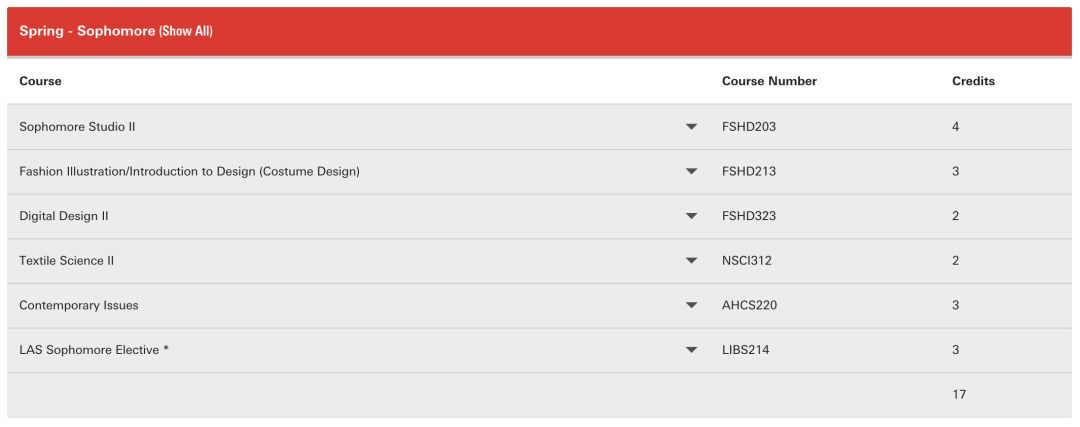Expand the LAS Sophomore Elective arrow

691,350
